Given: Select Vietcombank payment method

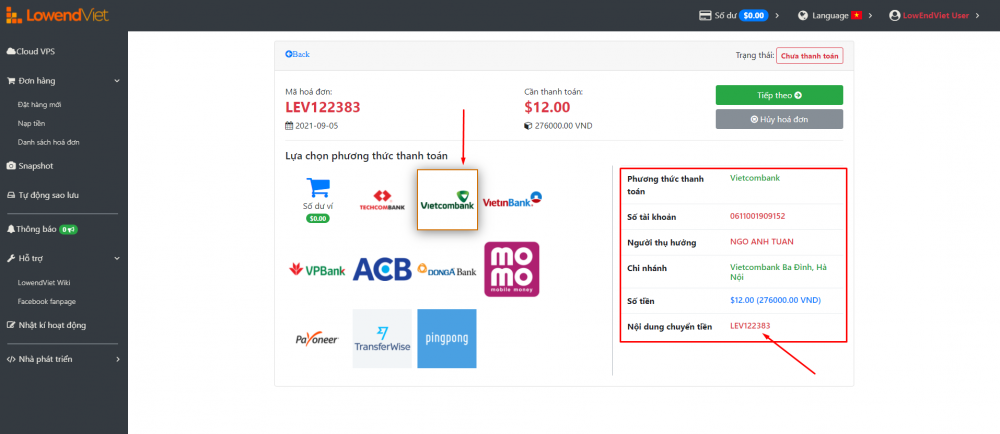Looking at the screenshot, I should pos(447,199).
